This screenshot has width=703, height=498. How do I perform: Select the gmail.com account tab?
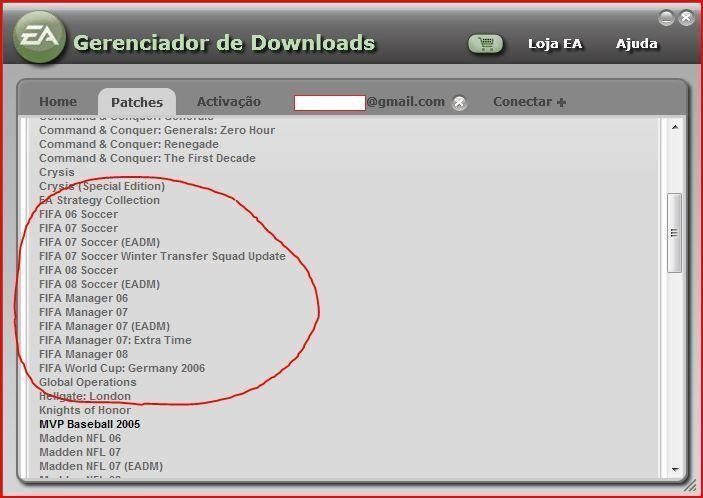click(369, 102)
